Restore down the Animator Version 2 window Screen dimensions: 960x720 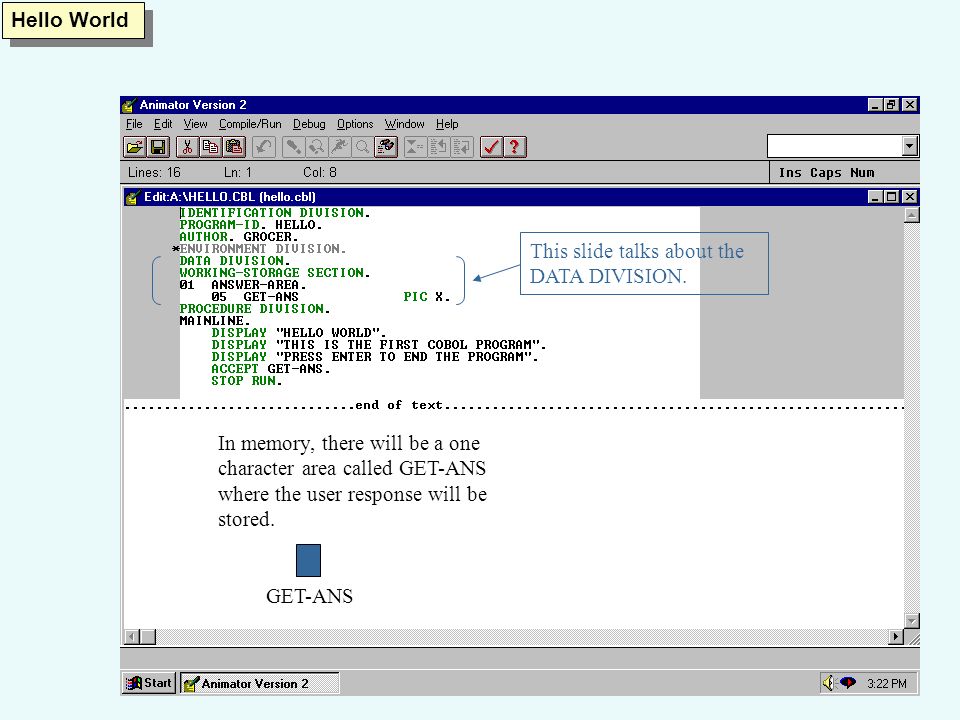point(892,105)
